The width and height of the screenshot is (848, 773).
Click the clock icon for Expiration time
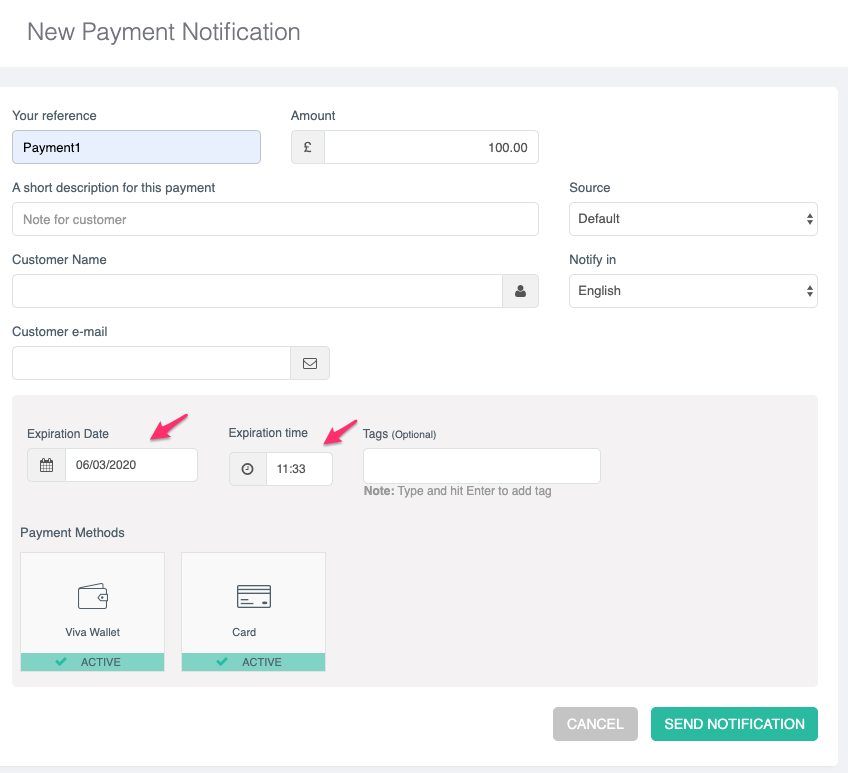[248, 469]
